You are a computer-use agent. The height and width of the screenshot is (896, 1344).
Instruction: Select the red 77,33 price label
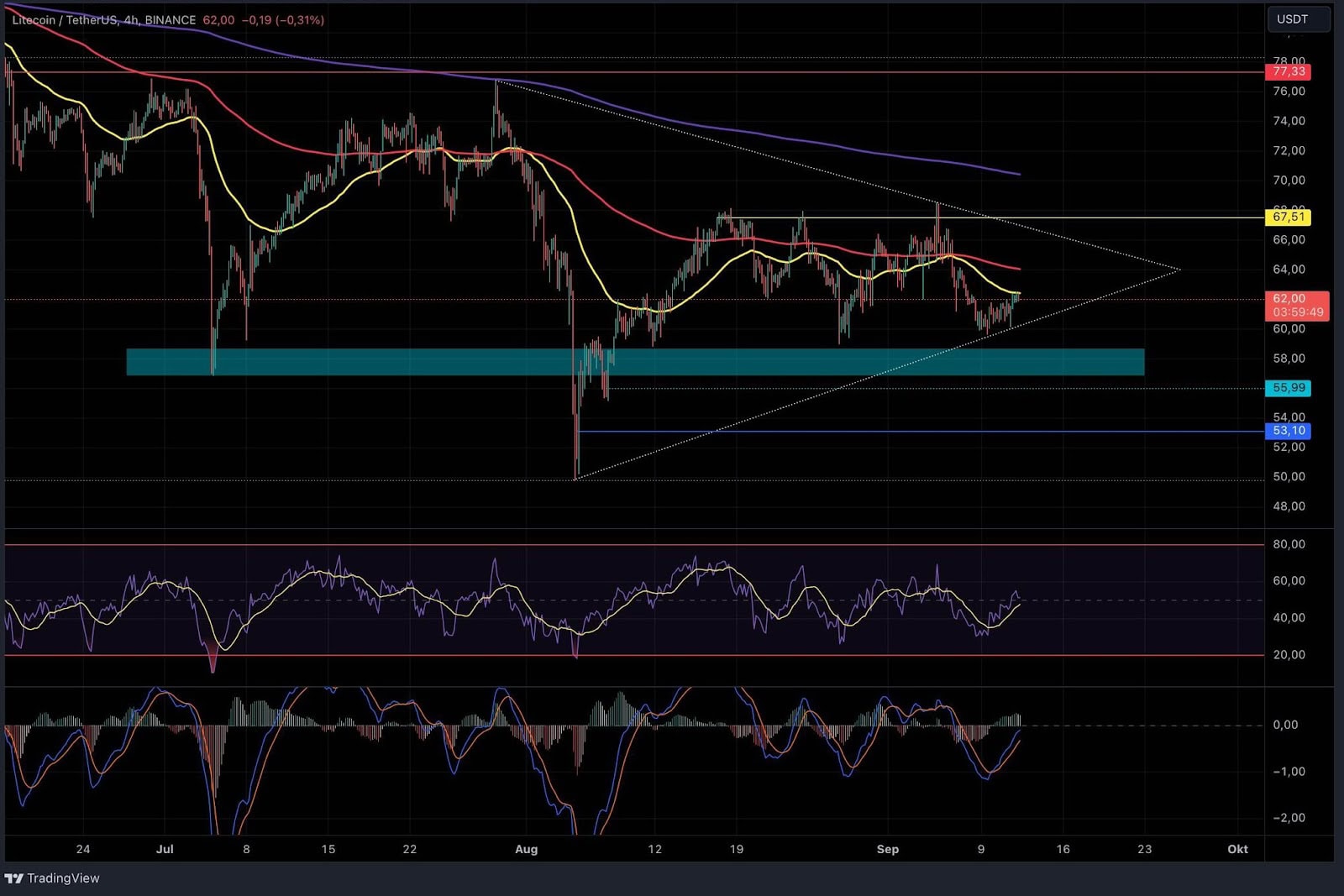click(x=1288, y=72)
